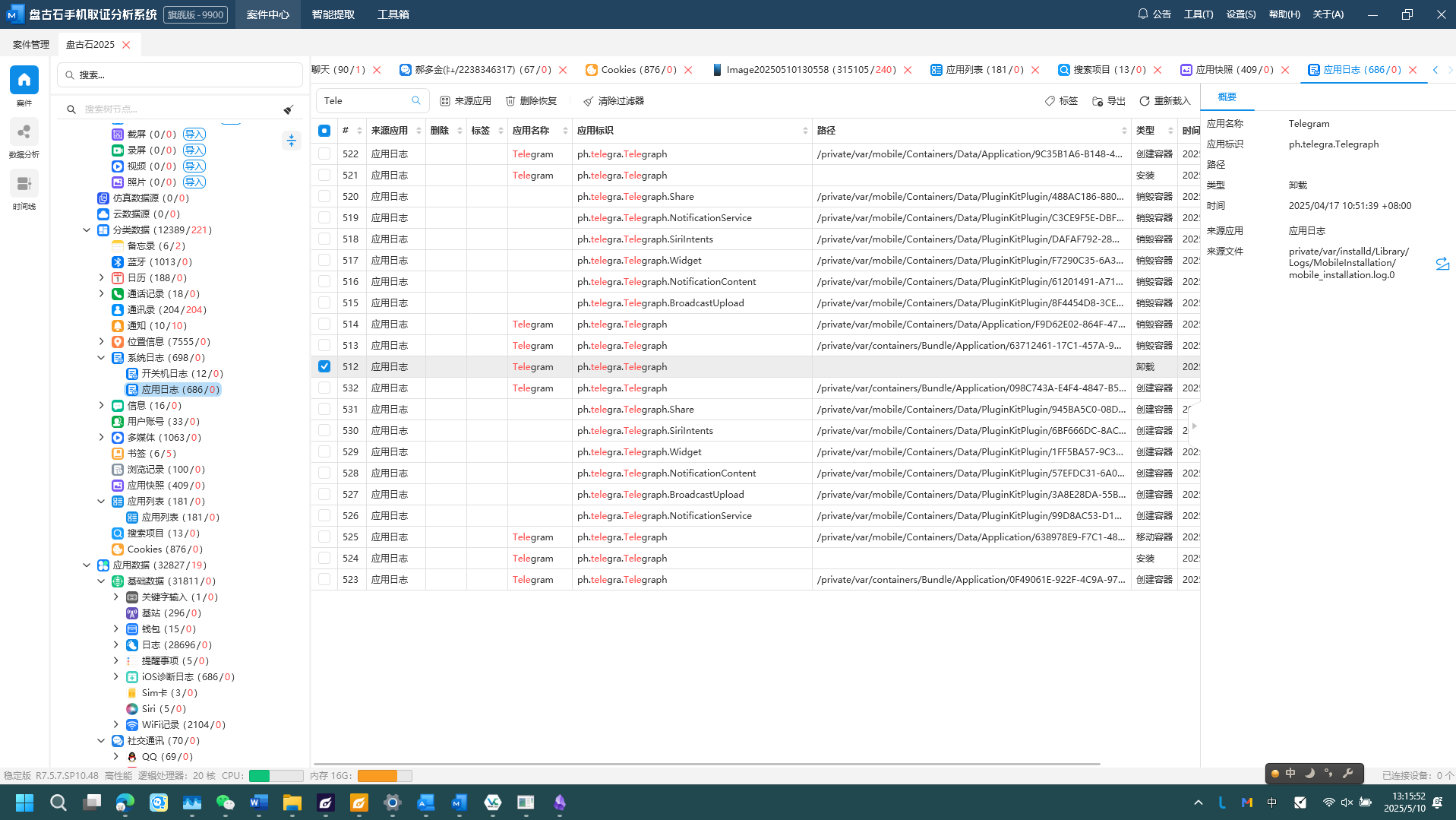
Task: Open Word from the taskbar
Action: (x=259, y=803)
